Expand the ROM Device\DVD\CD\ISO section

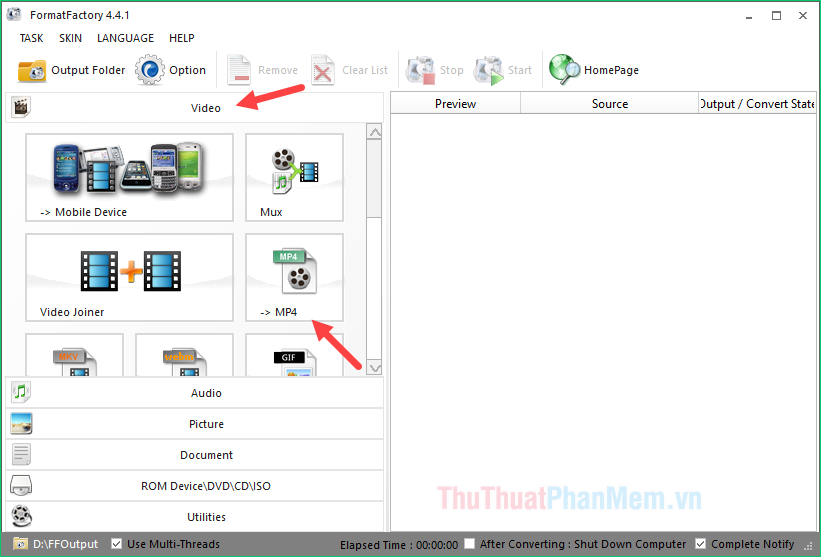(x=194, y=485)
